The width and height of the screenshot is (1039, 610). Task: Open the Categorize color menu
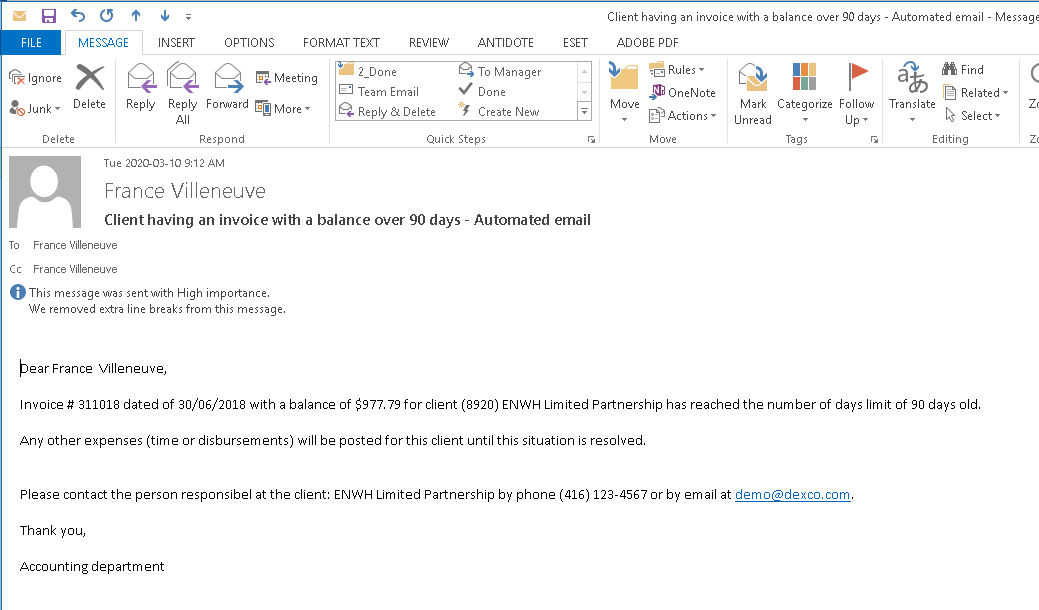[x=804, y=93]
